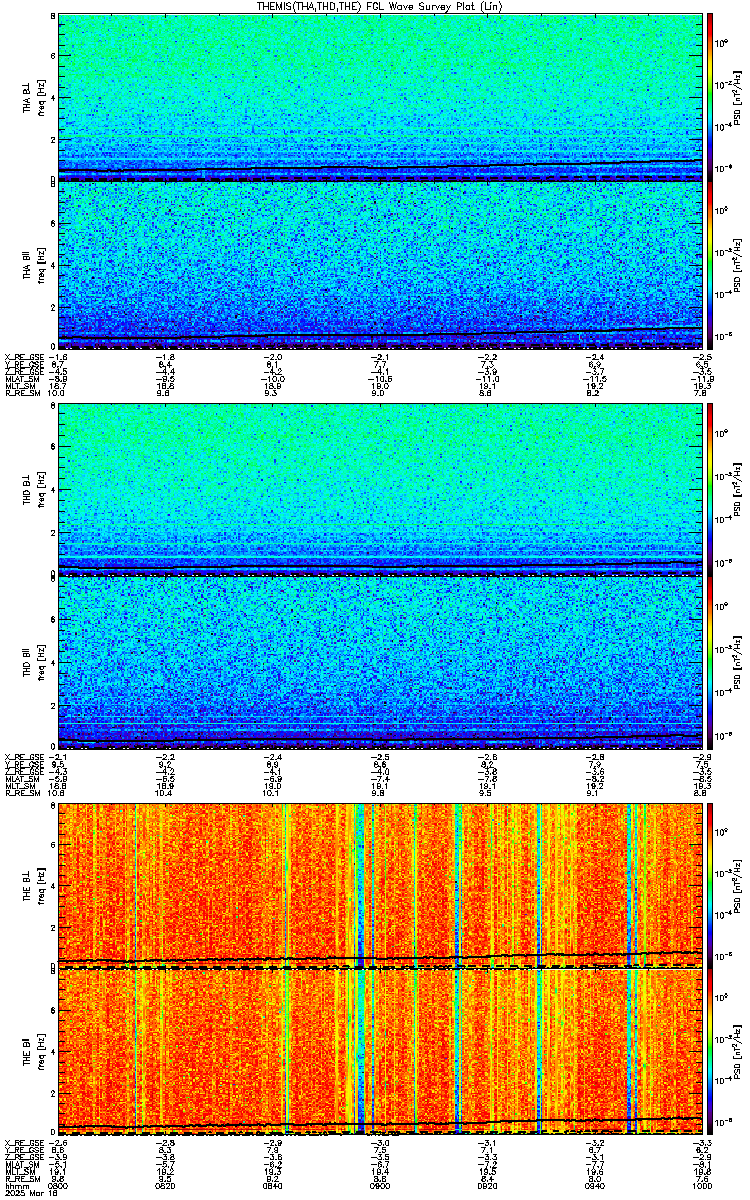Click the black cyclotron frequency line in THA B-perpendicular panel
750x1200 pixels.
click(x=380, y=167)
